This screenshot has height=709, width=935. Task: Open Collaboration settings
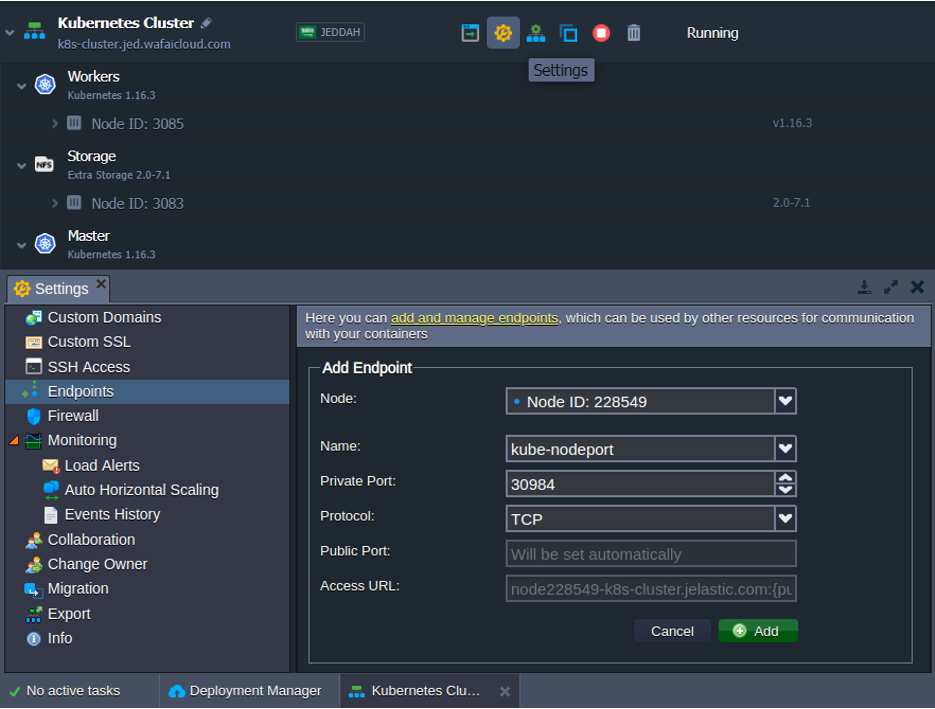click(91, 540)
